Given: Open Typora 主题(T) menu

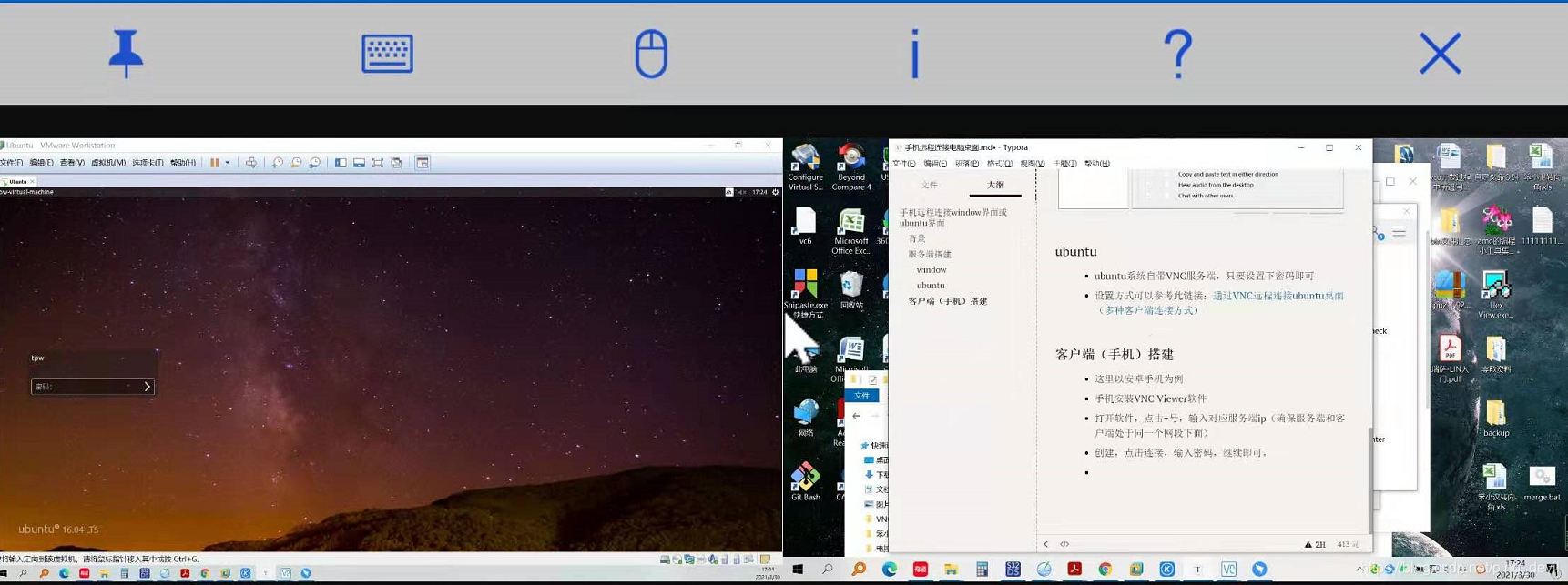Looking at the screenshot, I should point(1064,164).
